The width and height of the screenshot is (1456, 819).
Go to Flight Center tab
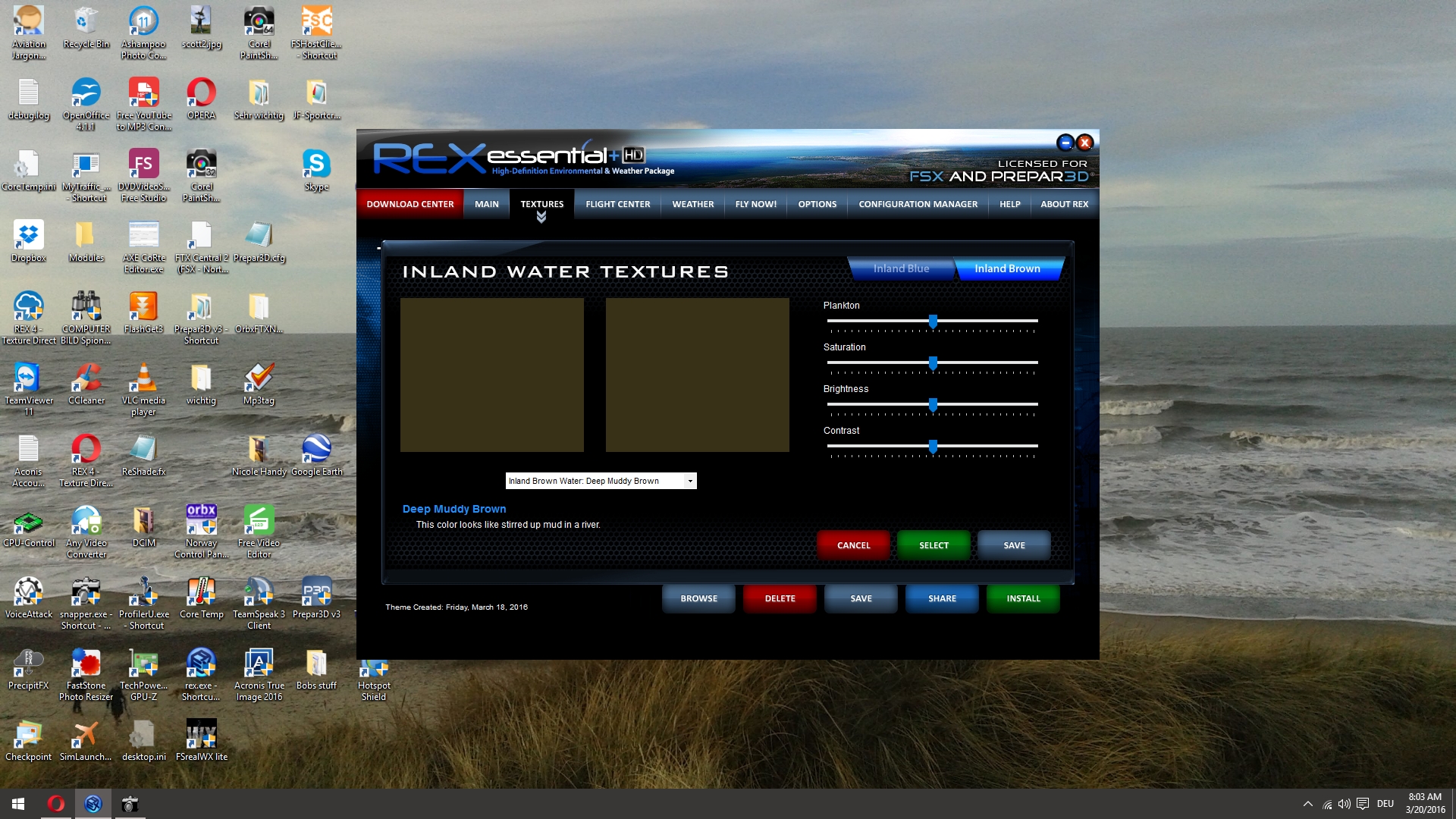click(x=617, y=204)
